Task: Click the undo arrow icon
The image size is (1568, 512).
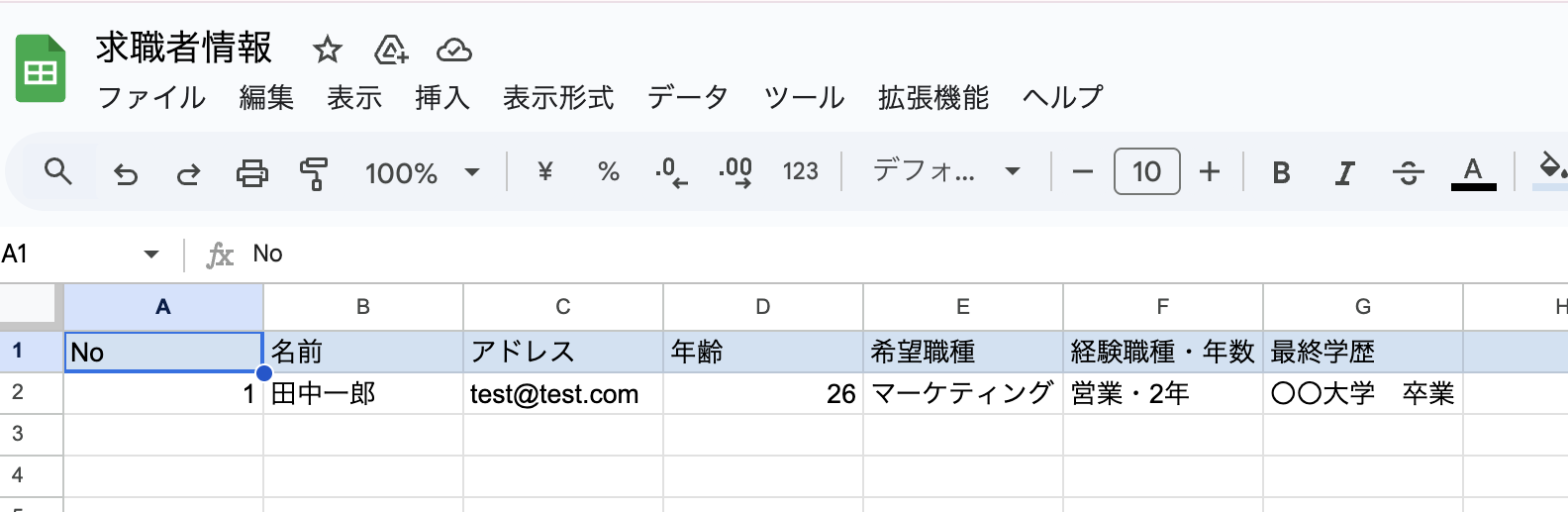Action: [126, 174]
